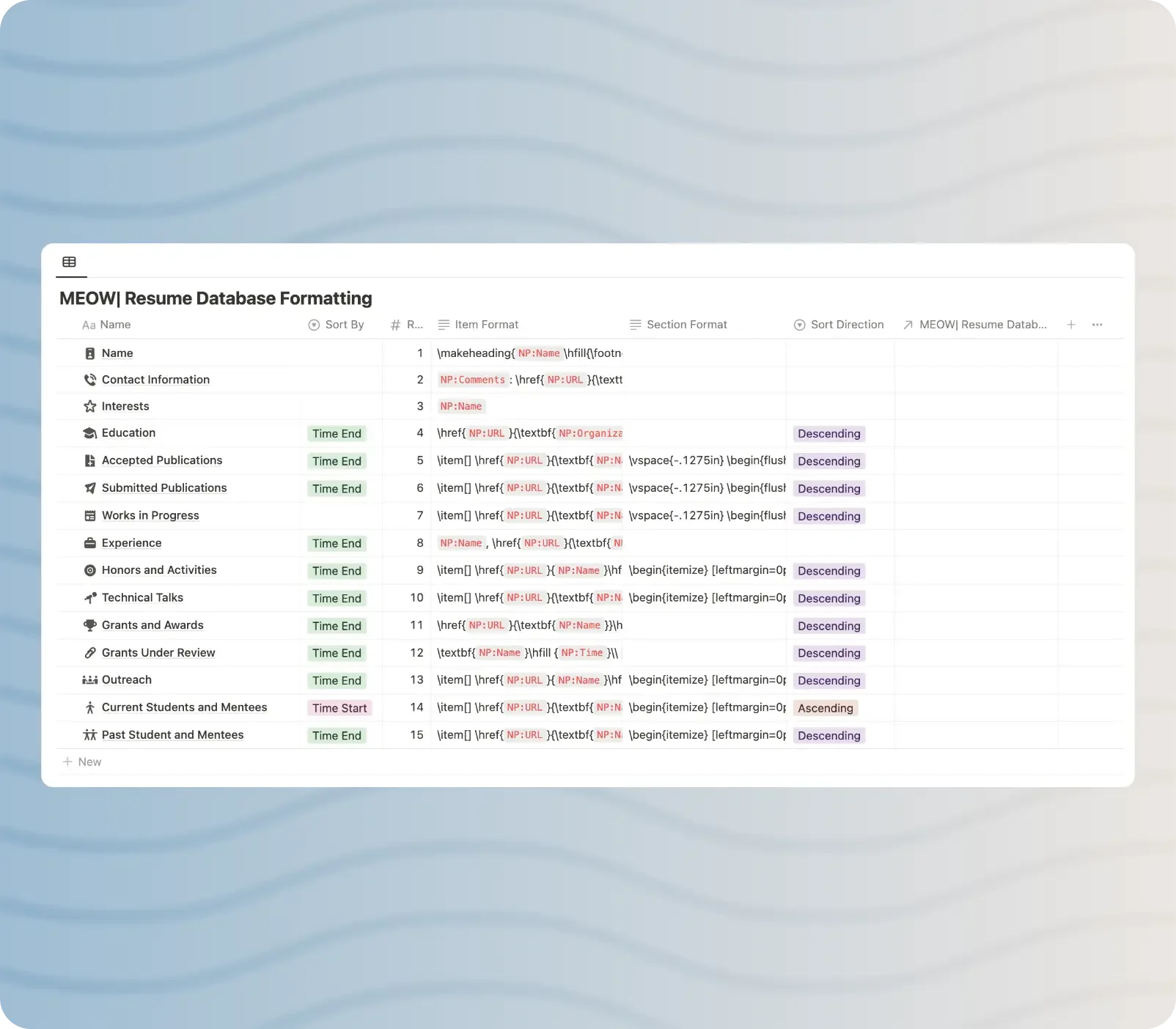Click the plus button to add a property
Screen dimensions: 1176x1029
1071,325
